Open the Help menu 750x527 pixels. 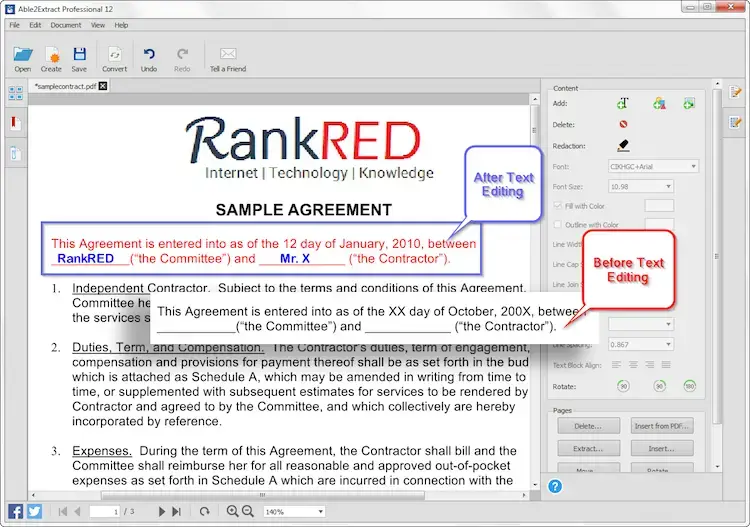(121, 25)
